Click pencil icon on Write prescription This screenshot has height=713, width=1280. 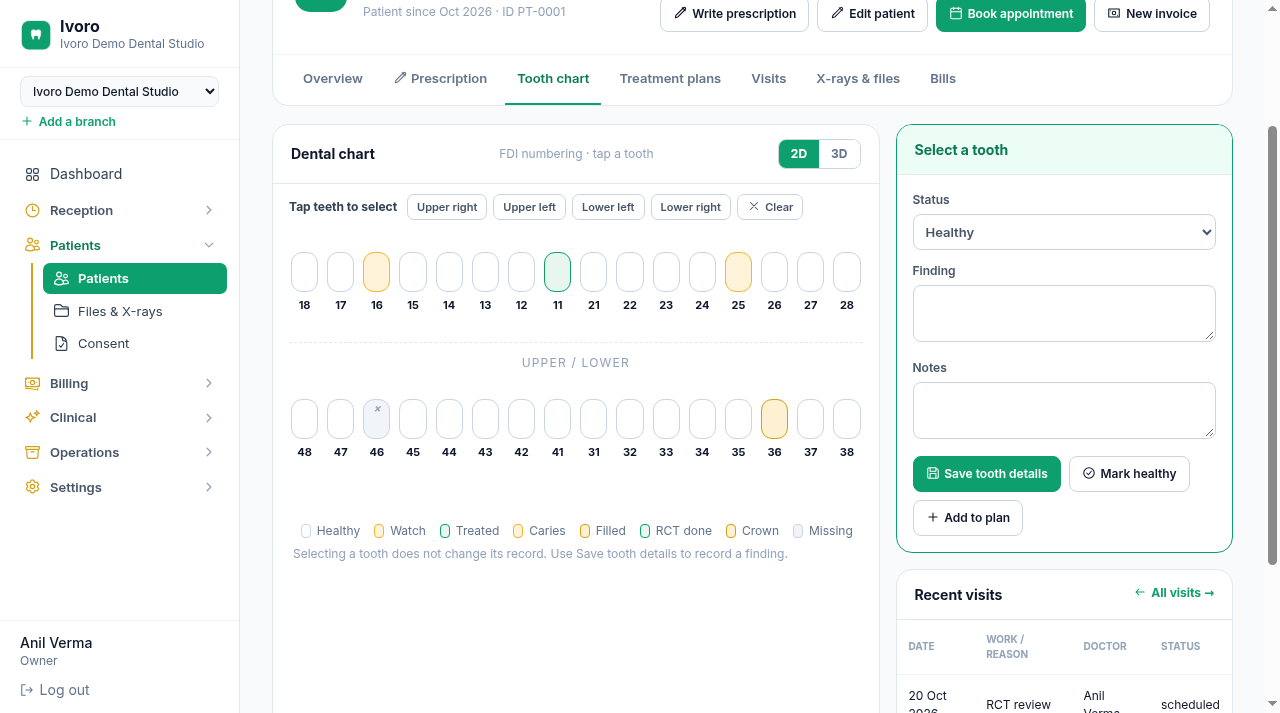tap(681, 13)
